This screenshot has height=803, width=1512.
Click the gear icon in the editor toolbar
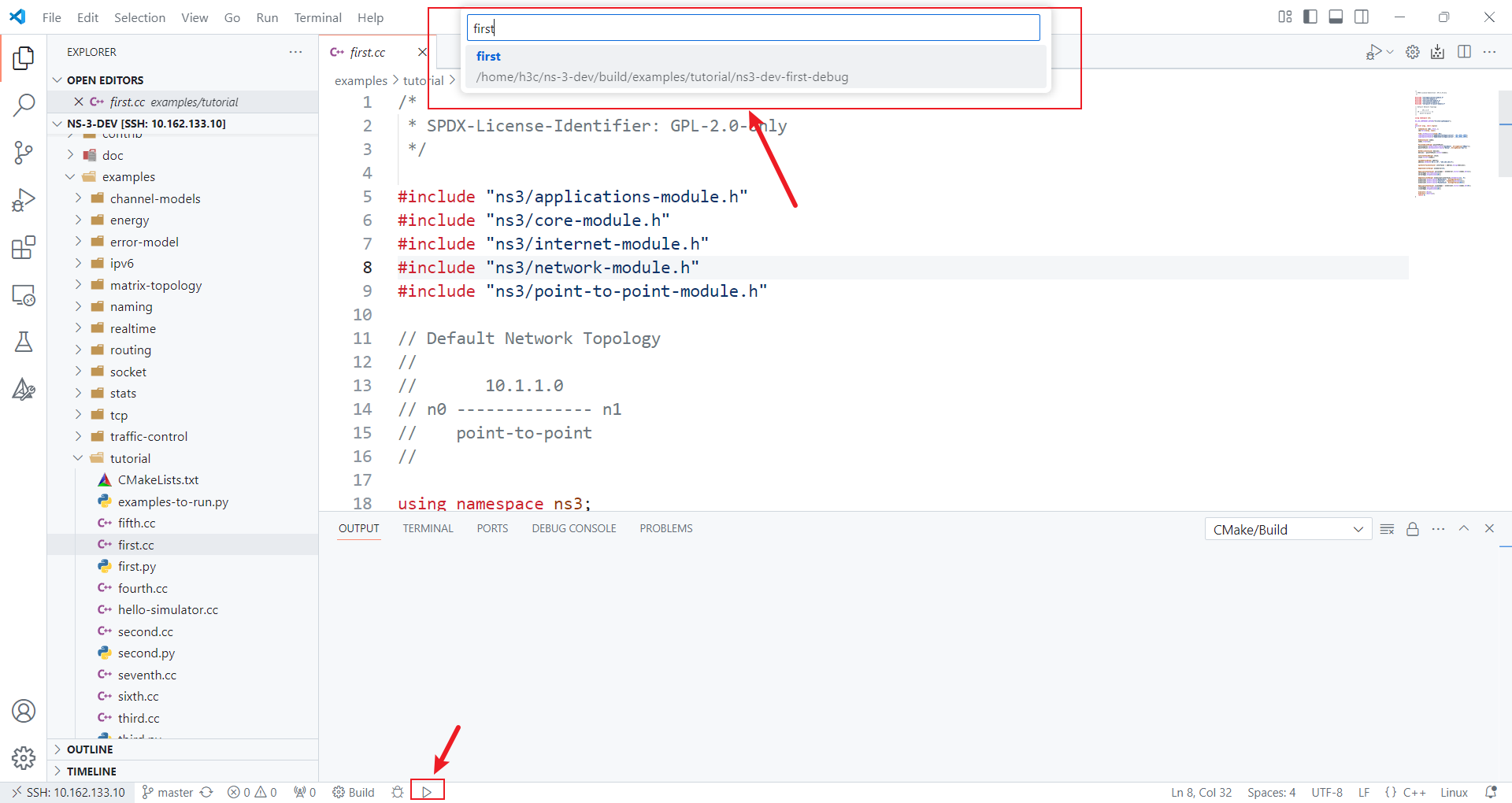(x=1413, y=52)
